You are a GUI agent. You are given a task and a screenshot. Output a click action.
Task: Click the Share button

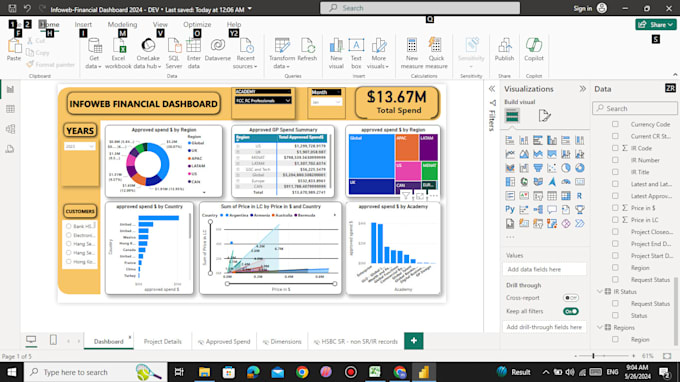pos(656,25)
